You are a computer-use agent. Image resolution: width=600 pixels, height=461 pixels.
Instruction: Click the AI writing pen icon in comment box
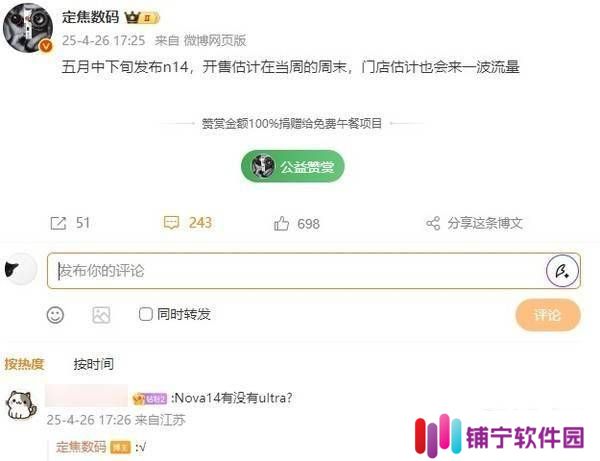point(562,270)
